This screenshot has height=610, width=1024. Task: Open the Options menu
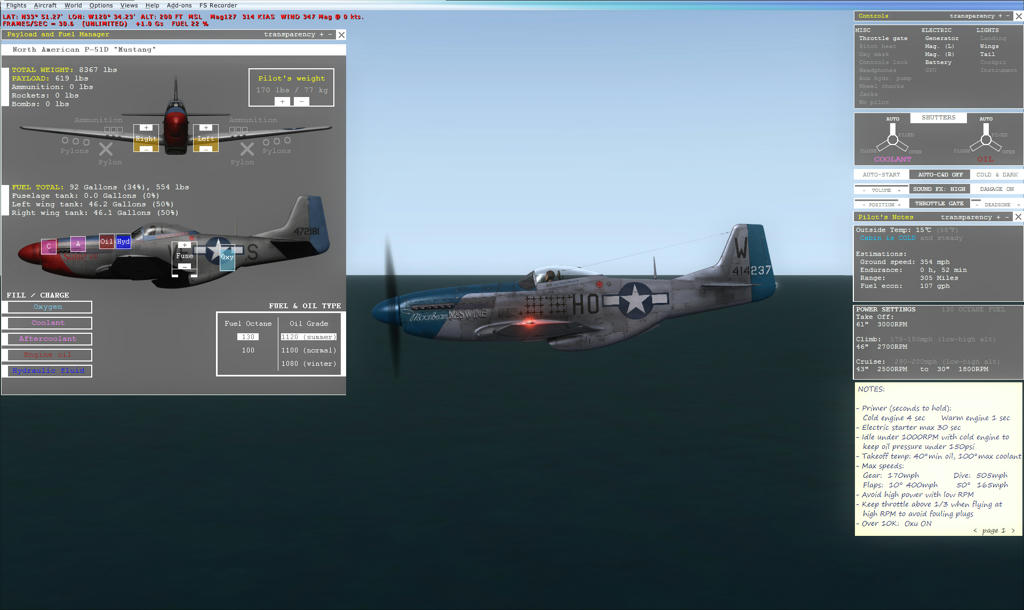101,5
